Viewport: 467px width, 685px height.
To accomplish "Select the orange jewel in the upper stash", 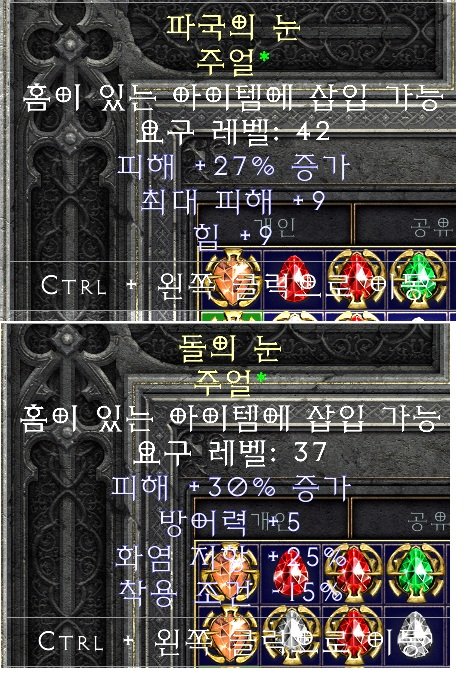I will coord(231,278).
